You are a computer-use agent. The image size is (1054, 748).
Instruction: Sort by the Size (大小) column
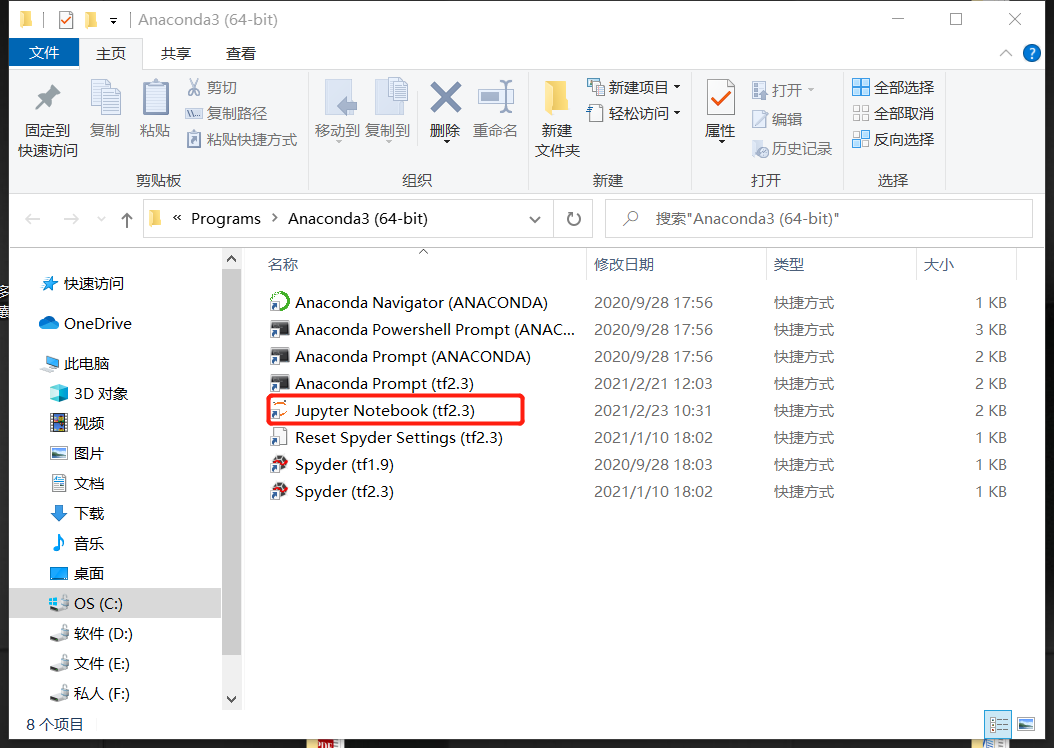(x=938, y=265)
